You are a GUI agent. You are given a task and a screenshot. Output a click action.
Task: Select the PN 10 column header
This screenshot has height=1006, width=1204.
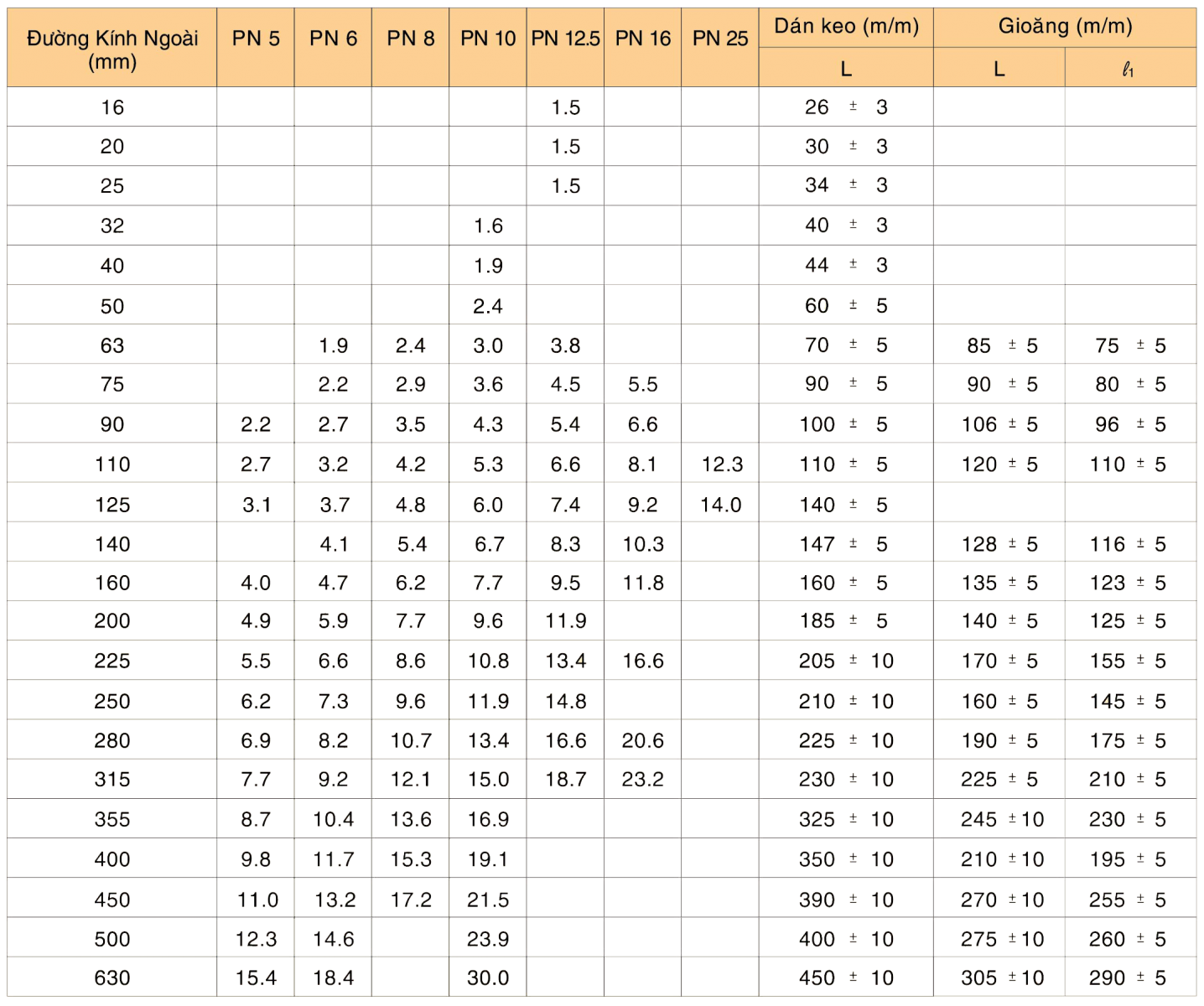click(x=488, y=49)
